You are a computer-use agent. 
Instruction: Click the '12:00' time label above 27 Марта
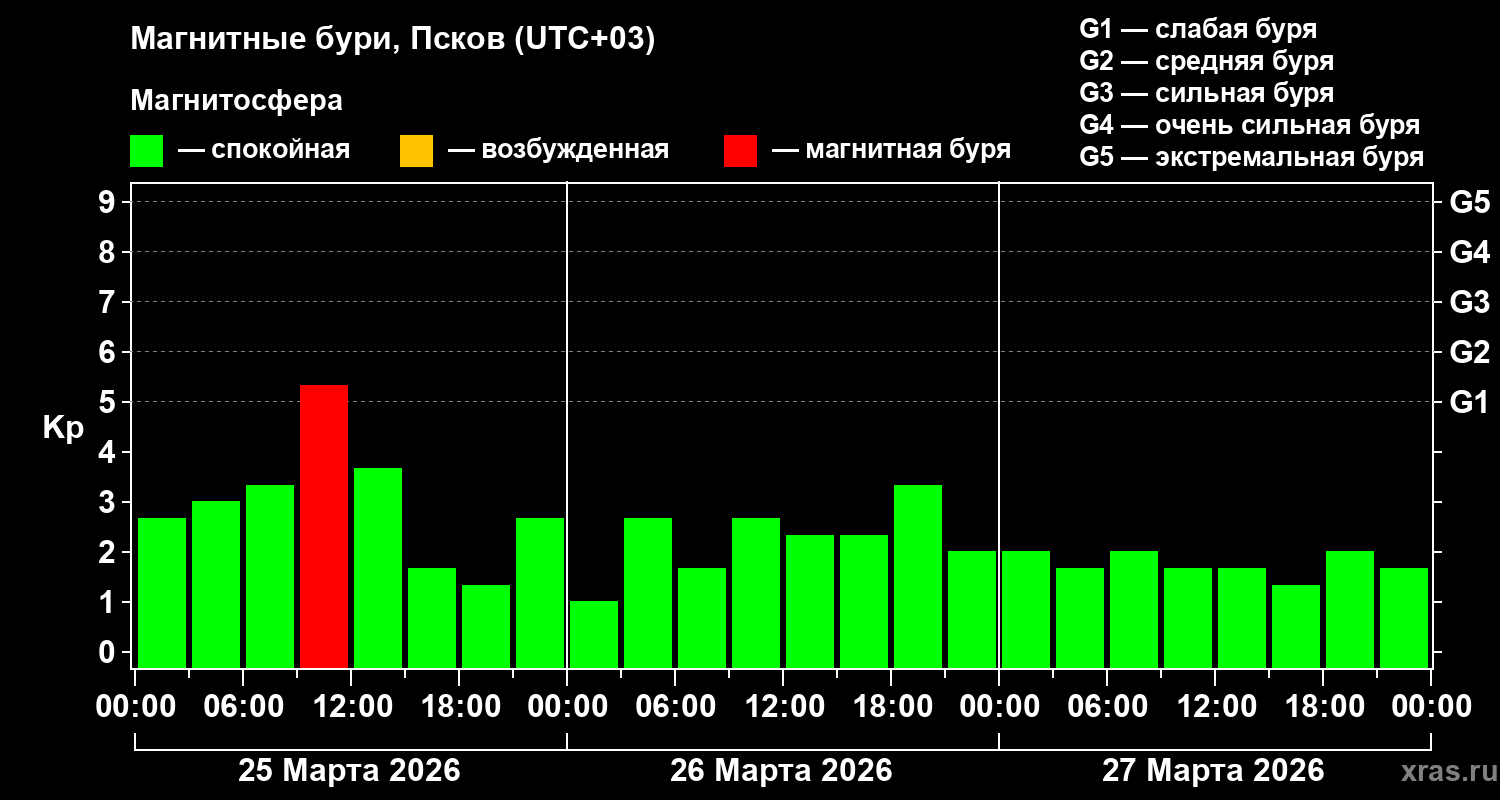(1215, 707)
